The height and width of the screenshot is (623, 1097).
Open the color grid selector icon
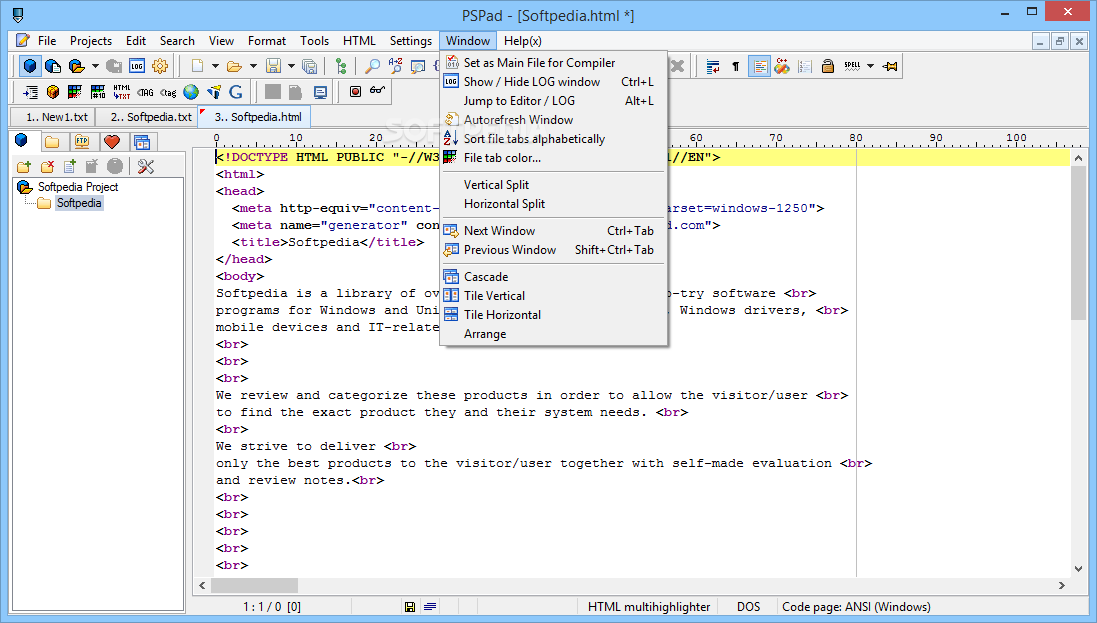coord(75,92)
